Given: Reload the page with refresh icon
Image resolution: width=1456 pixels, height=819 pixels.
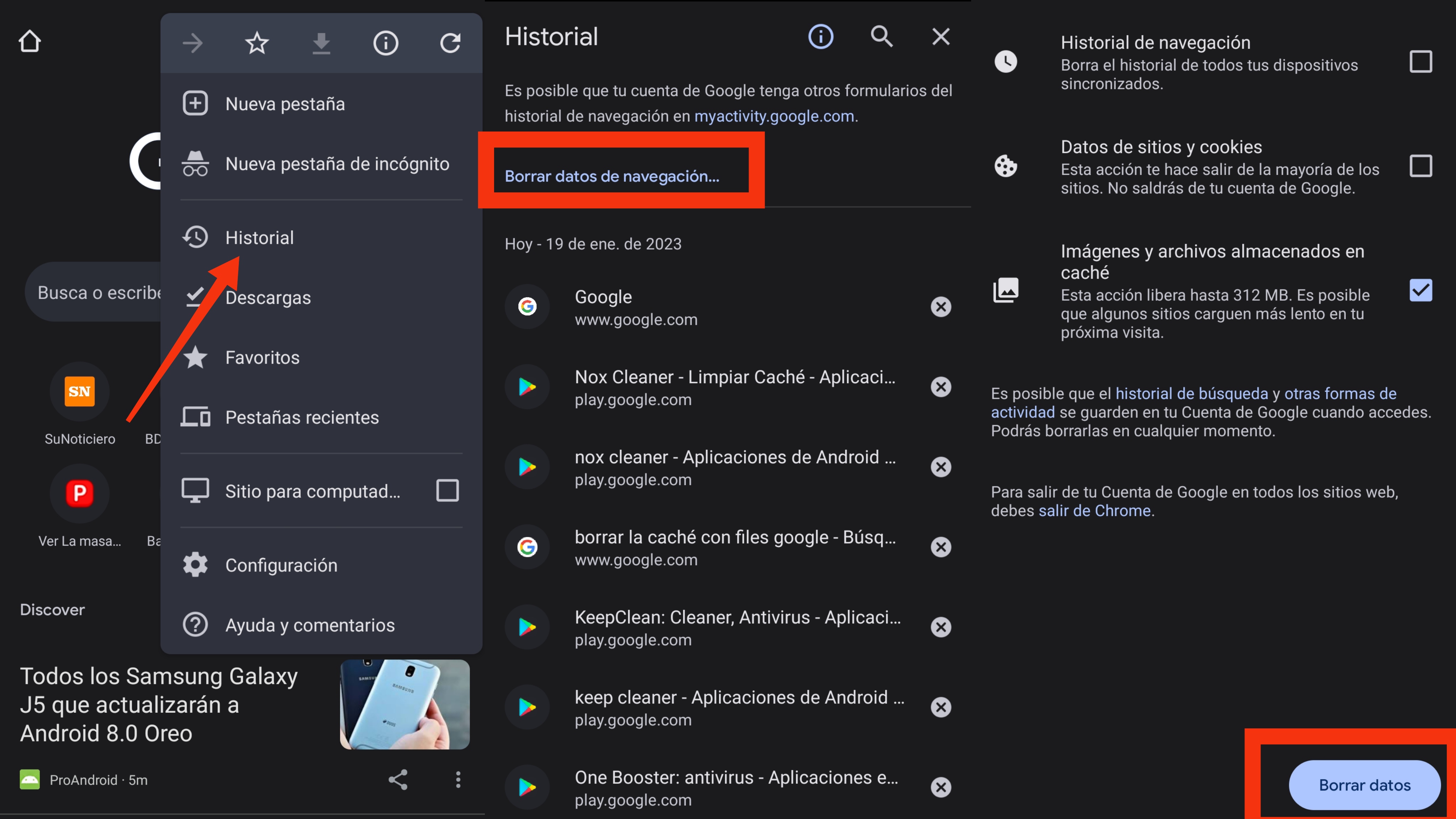Looking at the screenshot, I should 450,43.
